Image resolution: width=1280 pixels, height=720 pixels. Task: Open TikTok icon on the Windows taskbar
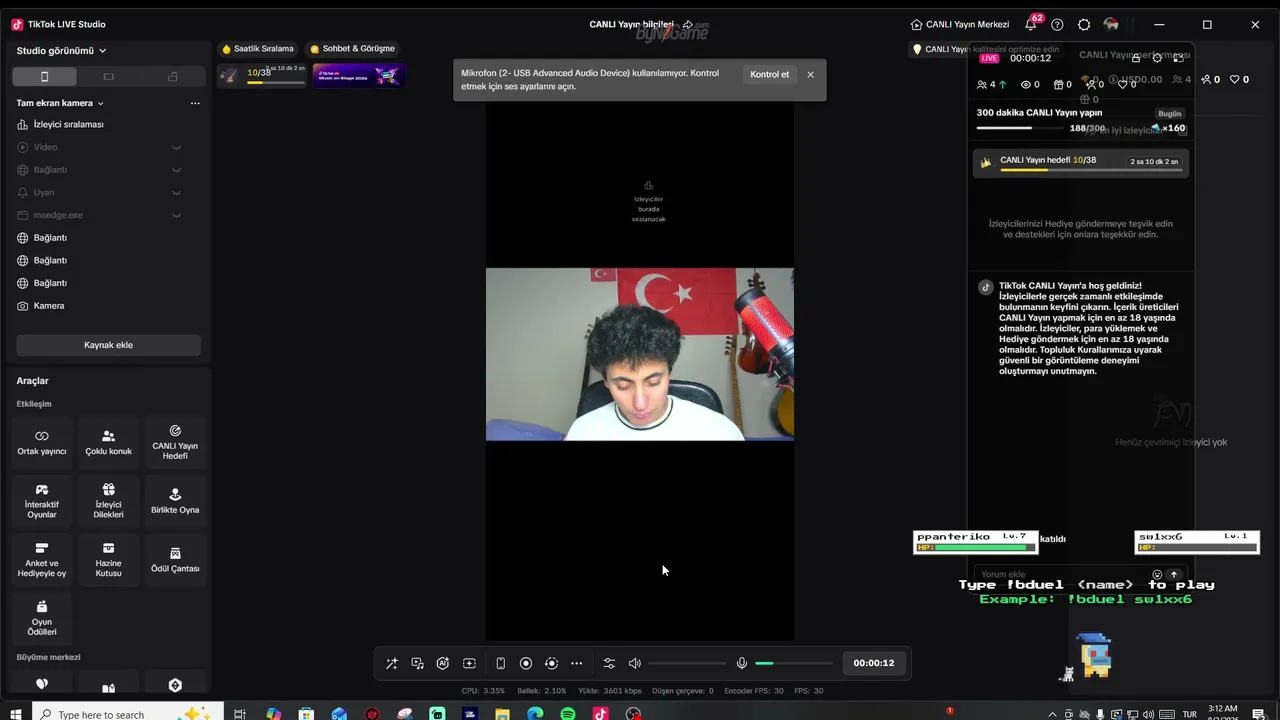(x=600, y=714)
